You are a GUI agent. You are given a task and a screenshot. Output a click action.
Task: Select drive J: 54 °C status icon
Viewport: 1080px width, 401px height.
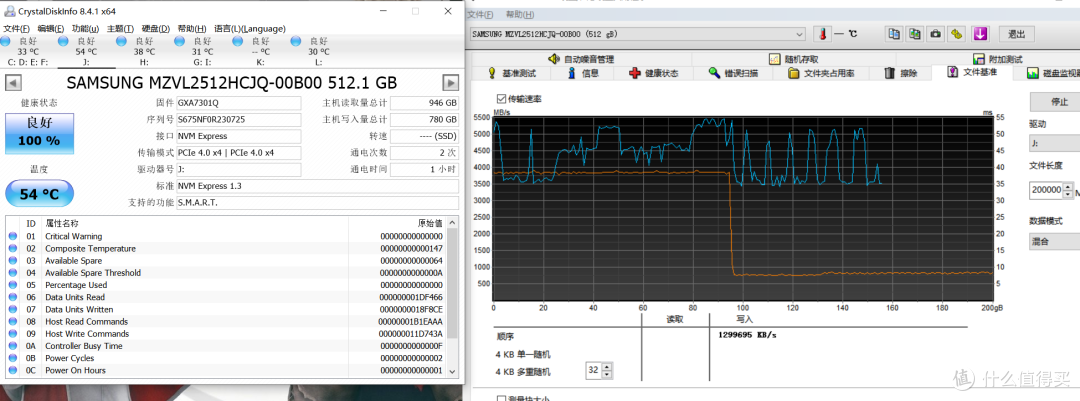[x=63, y=41]
